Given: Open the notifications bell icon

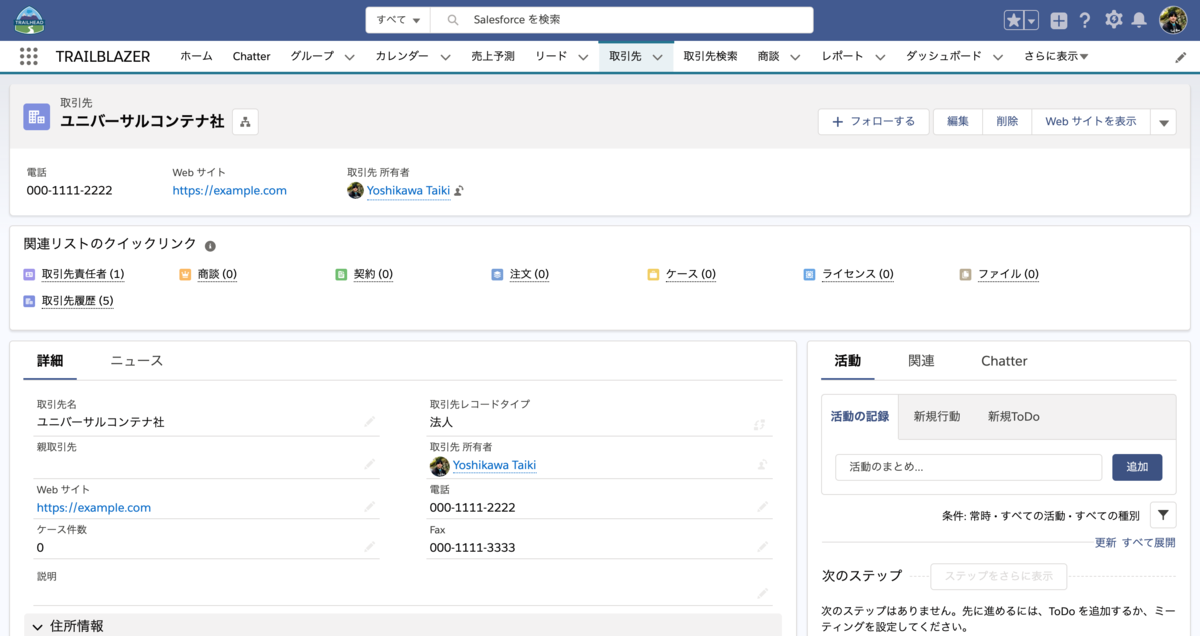Looking at the screenshot, I should [x=1139, y=20].
